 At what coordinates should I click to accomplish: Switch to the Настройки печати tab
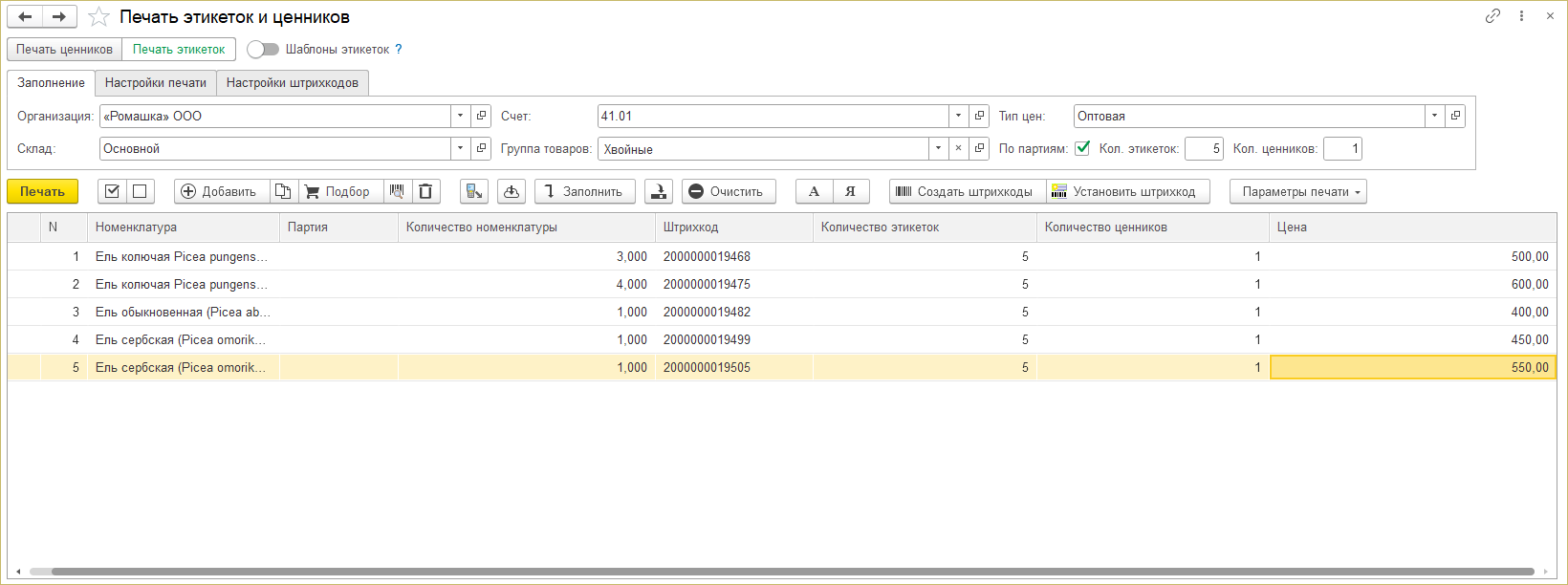155,83
